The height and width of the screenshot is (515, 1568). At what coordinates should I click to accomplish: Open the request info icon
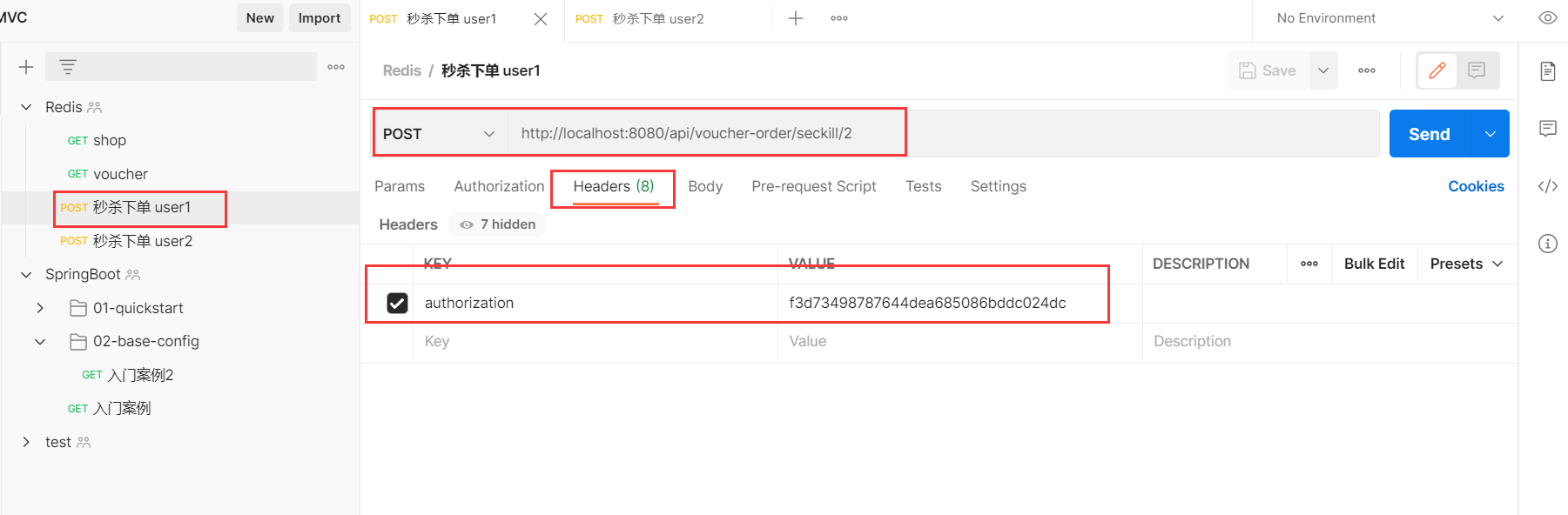click(x=1548, y=244)
